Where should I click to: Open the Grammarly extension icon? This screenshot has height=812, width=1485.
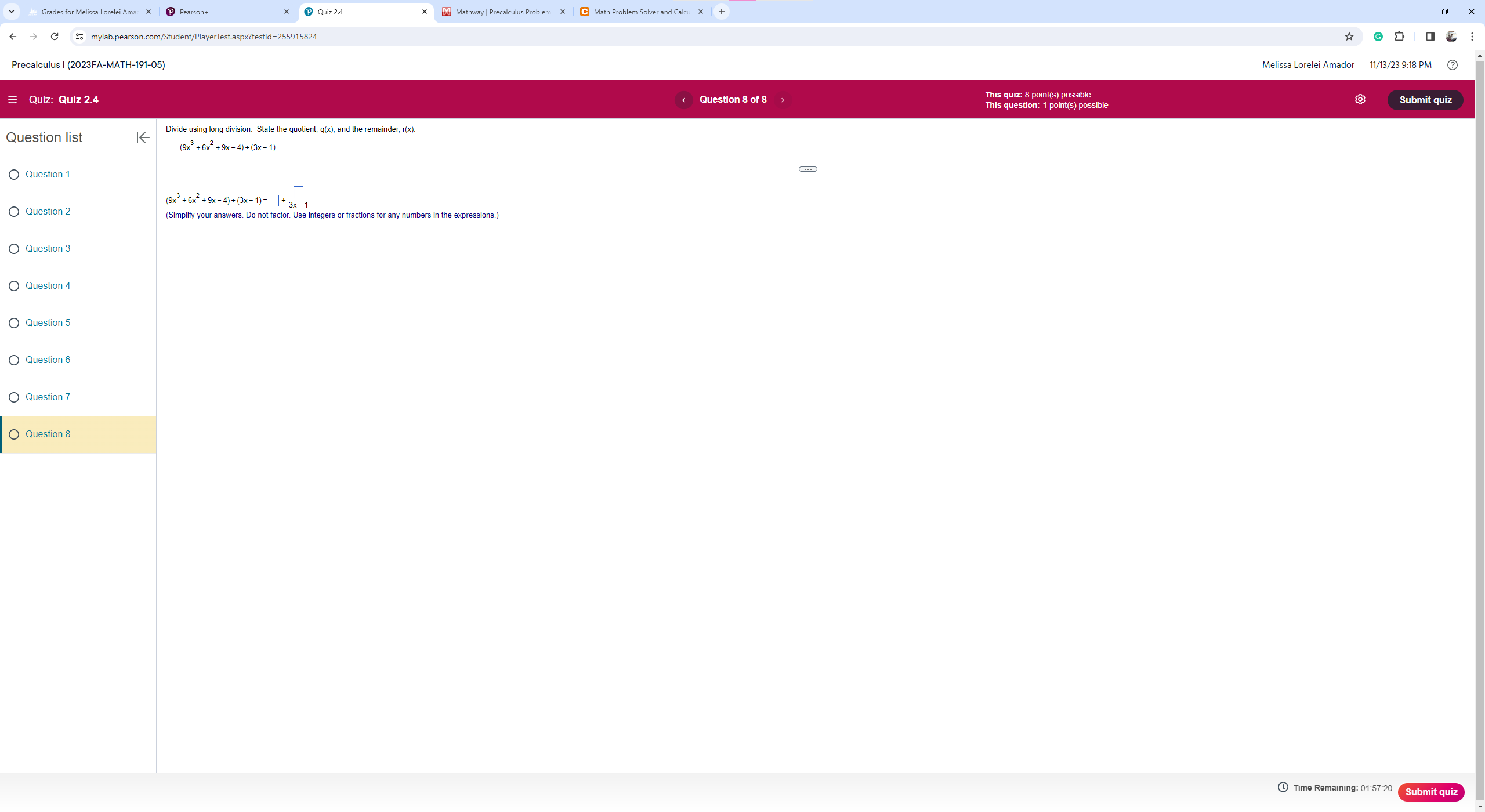pyautogui.click(x=1378, y=36)
